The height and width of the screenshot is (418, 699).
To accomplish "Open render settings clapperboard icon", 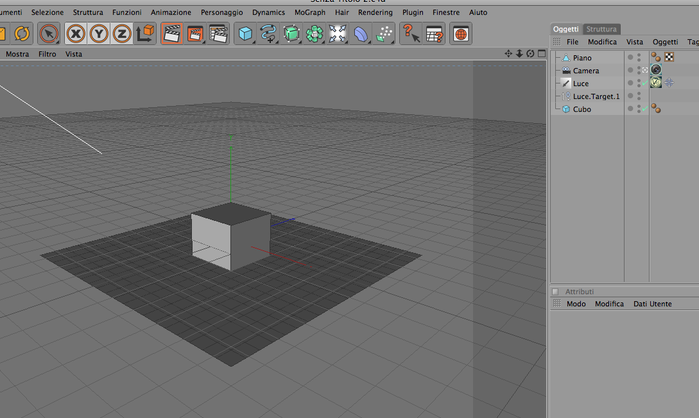I will 218,33.
